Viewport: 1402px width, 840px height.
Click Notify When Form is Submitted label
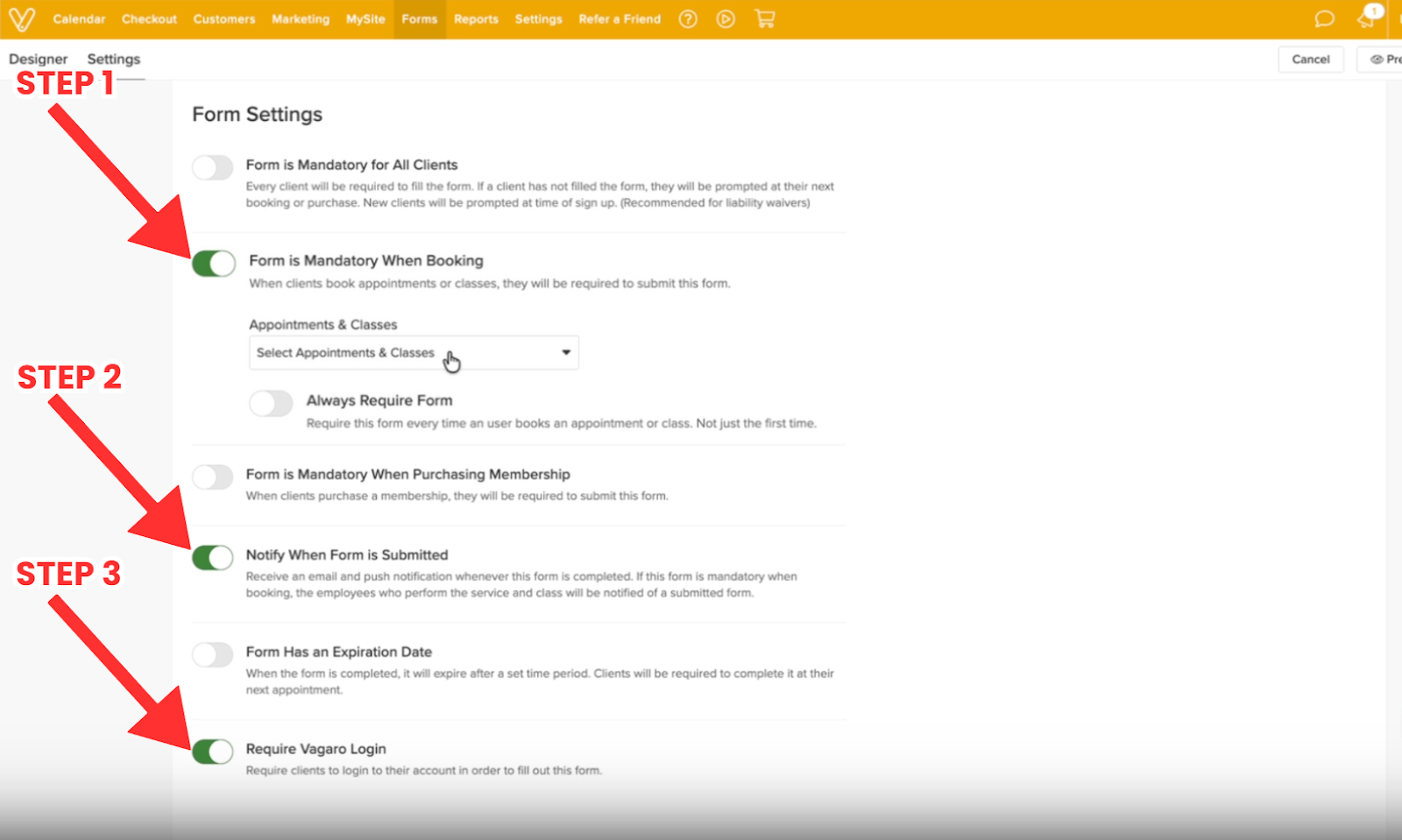click(347, 554)
